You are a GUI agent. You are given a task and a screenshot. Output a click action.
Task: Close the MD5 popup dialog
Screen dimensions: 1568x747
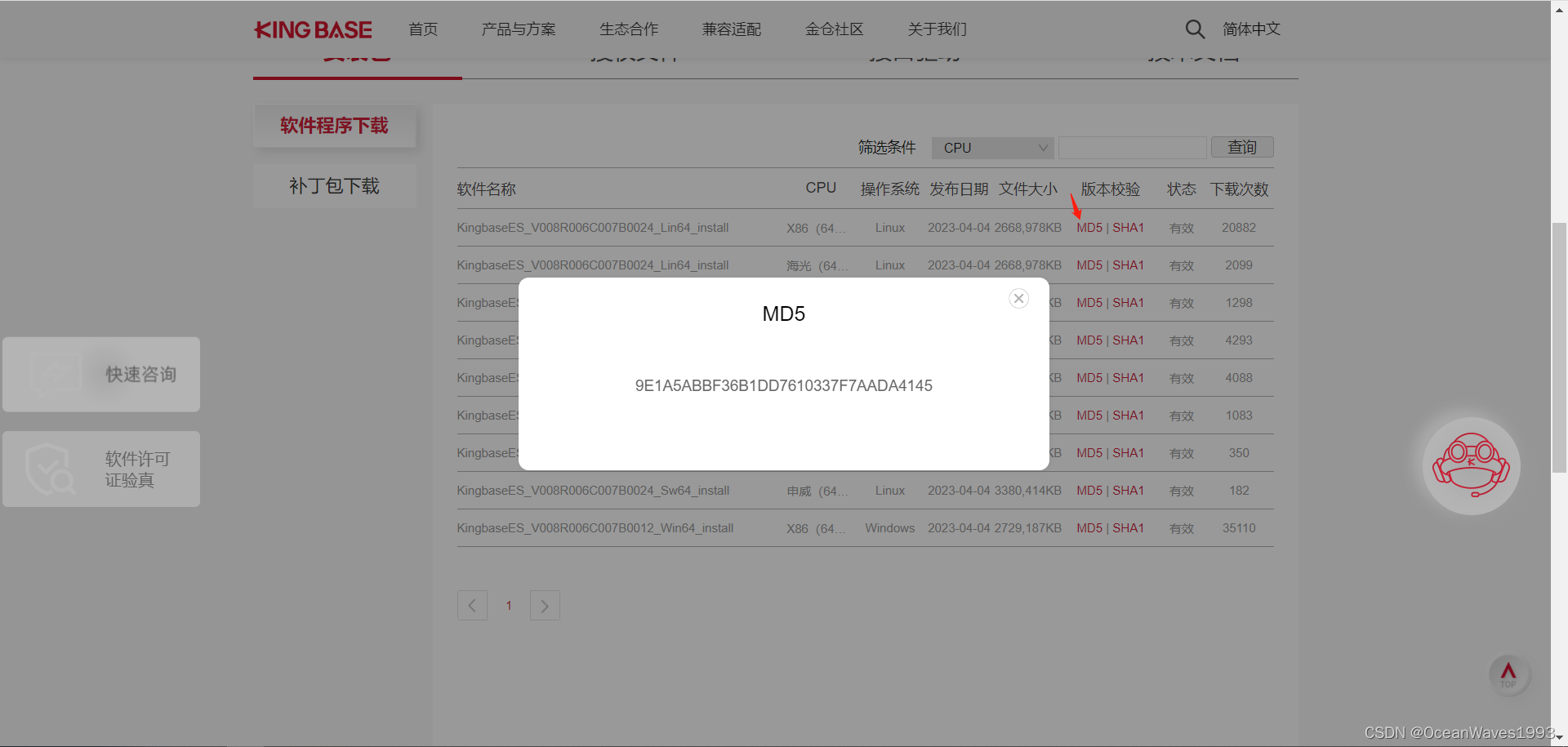[x=1018, y=299]
